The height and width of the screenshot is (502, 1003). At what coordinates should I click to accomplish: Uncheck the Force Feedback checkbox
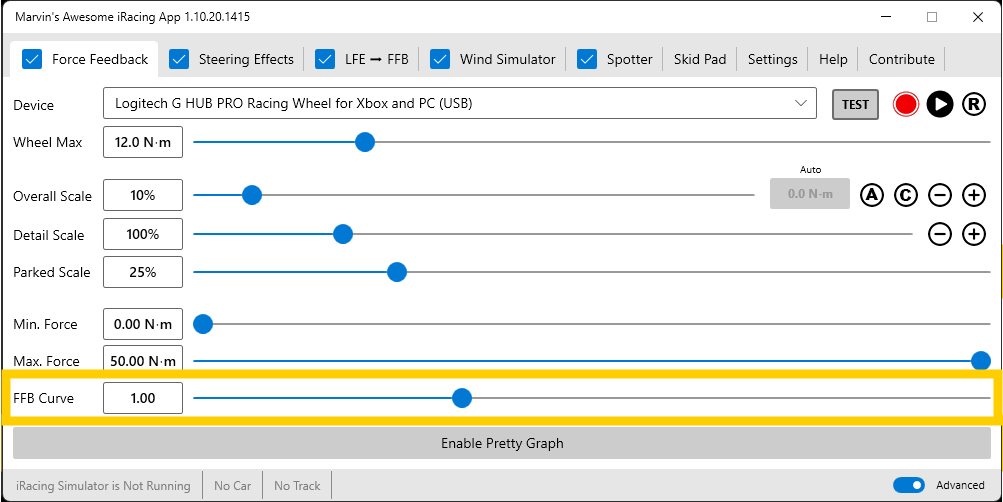32,59
